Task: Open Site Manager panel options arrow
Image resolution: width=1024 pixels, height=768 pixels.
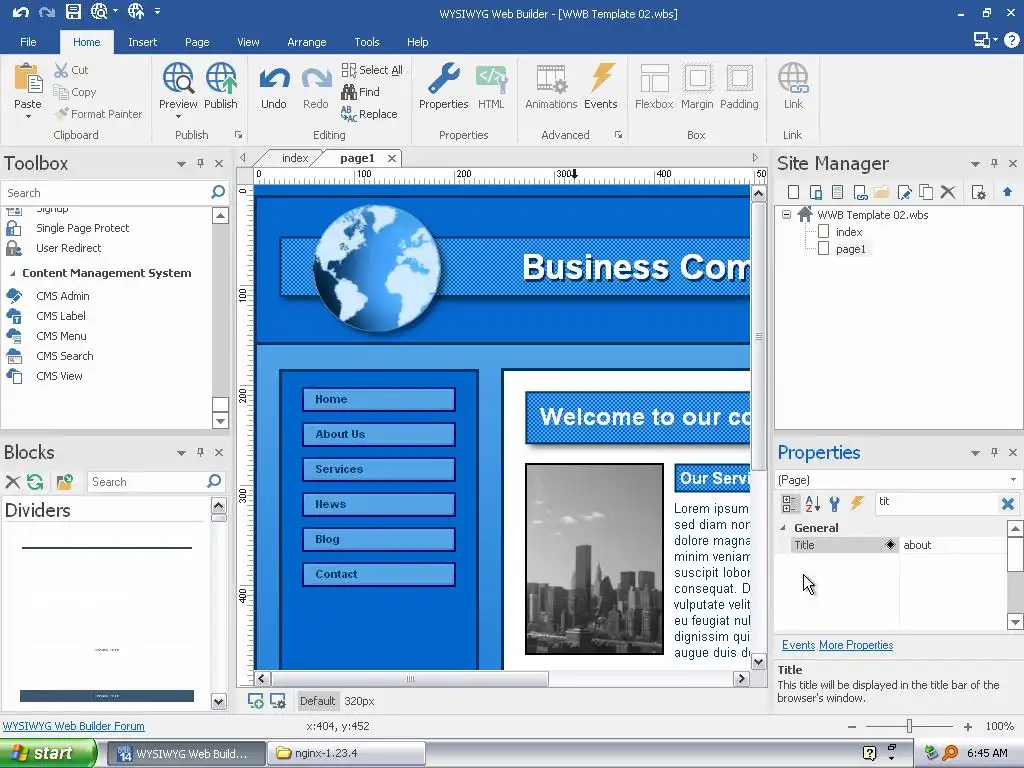Action: (x=975, y=164)
